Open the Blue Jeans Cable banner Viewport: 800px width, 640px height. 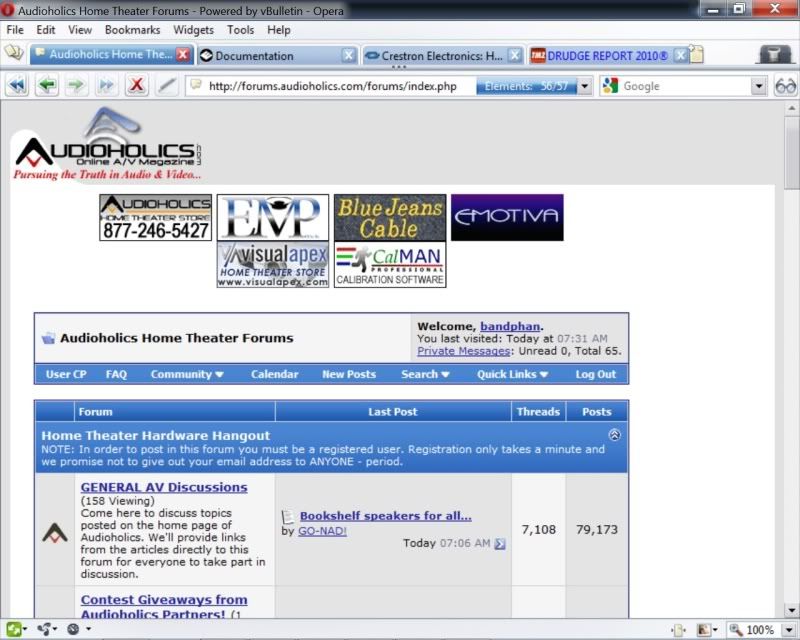click(390, 217)
